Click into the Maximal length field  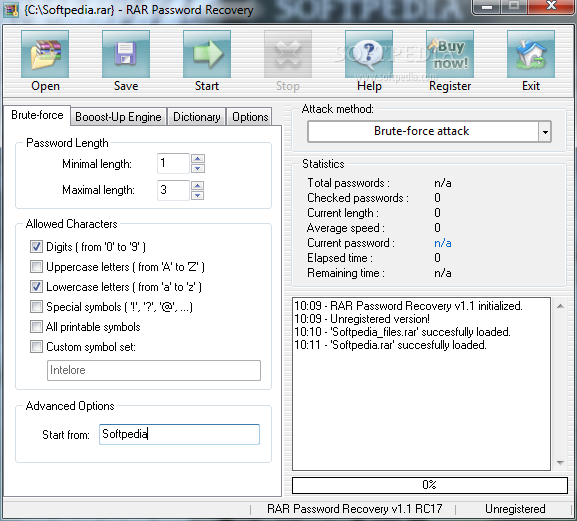coord(173,190)
